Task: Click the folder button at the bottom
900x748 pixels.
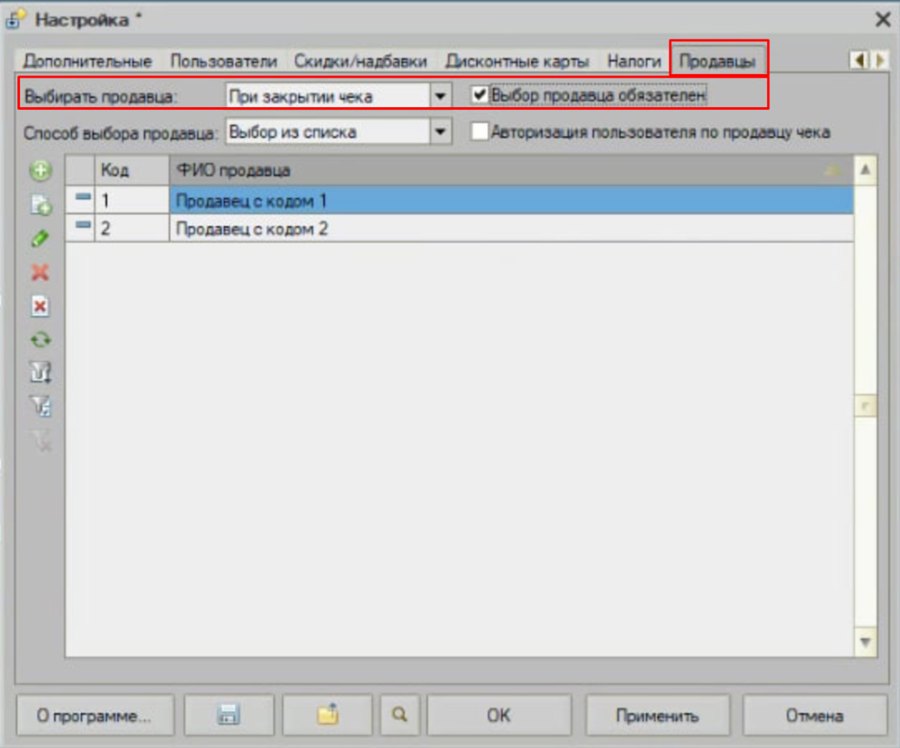Action: coord(327,715)
